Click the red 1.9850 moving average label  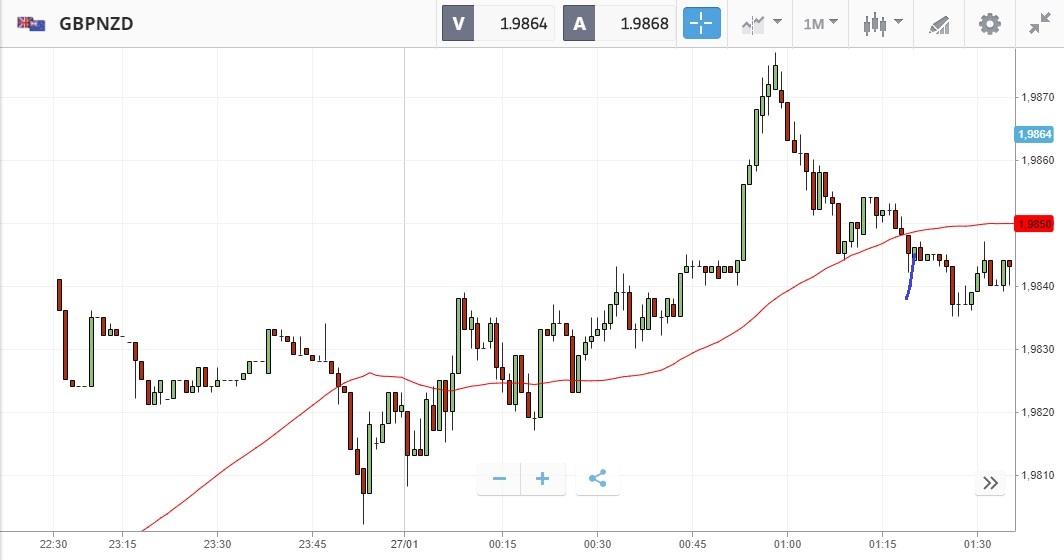tap(1033, 224)
